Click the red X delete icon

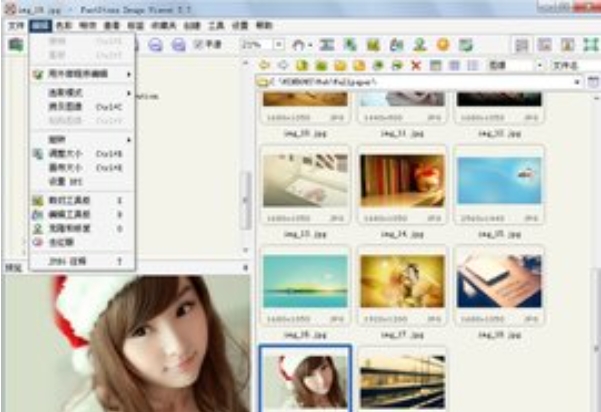(x=416, y=66)
